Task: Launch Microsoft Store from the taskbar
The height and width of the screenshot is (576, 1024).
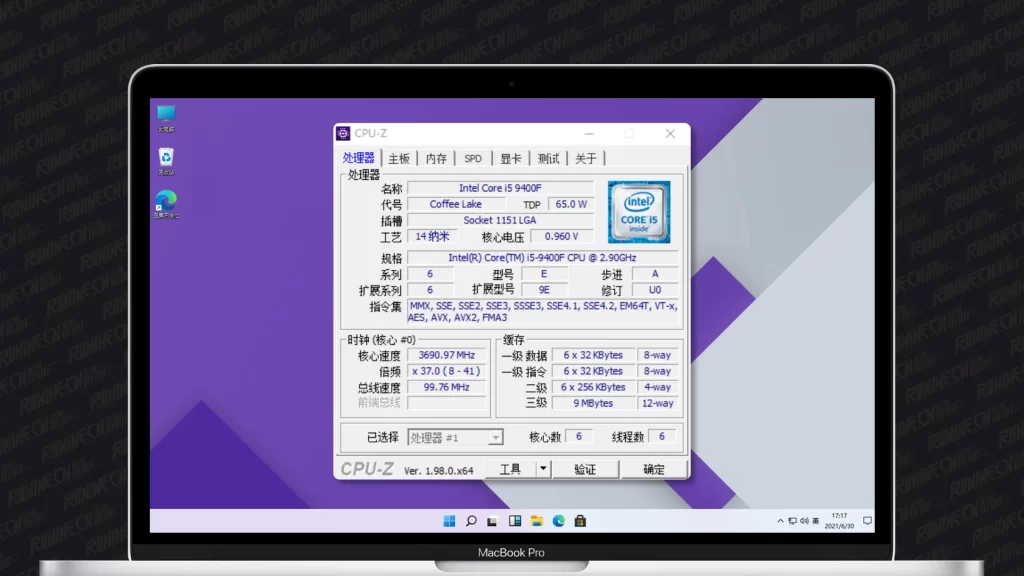Action: tap(580, 521)
